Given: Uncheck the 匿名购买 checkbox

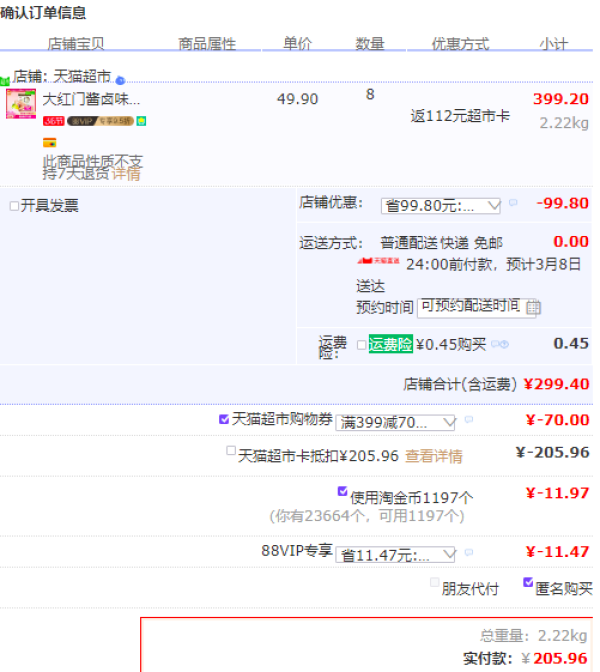Looking at the screenshot, I should [528, 582].
